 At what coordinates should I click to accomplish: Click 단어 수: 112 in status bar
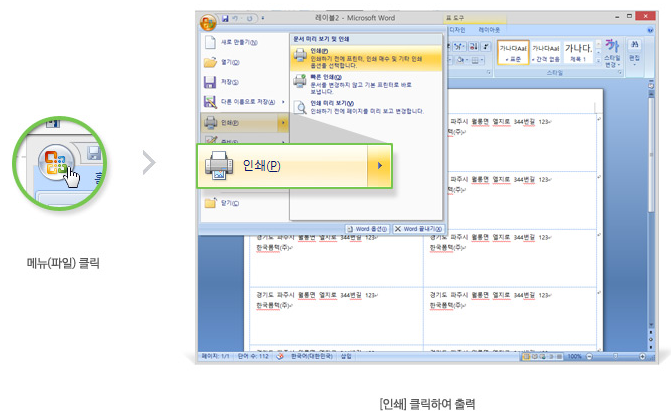click(x=253, y=356)
